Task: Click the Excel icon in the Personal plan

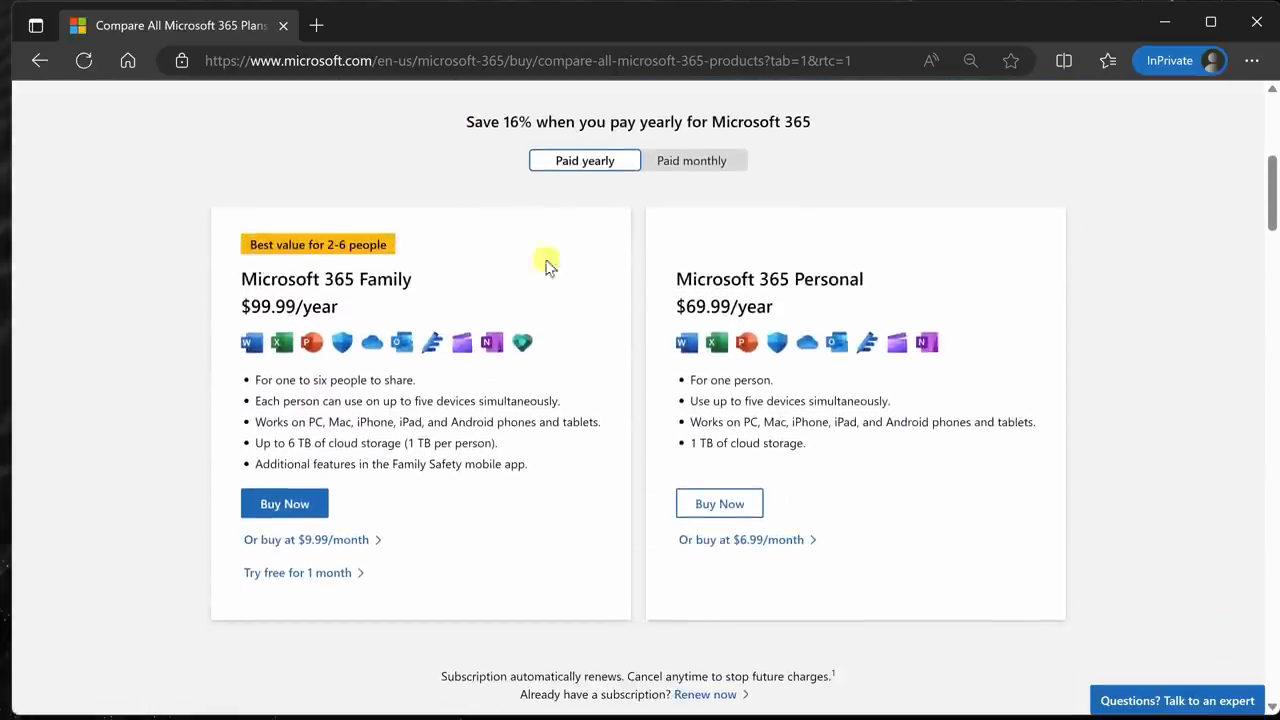Action: (717, 343)
